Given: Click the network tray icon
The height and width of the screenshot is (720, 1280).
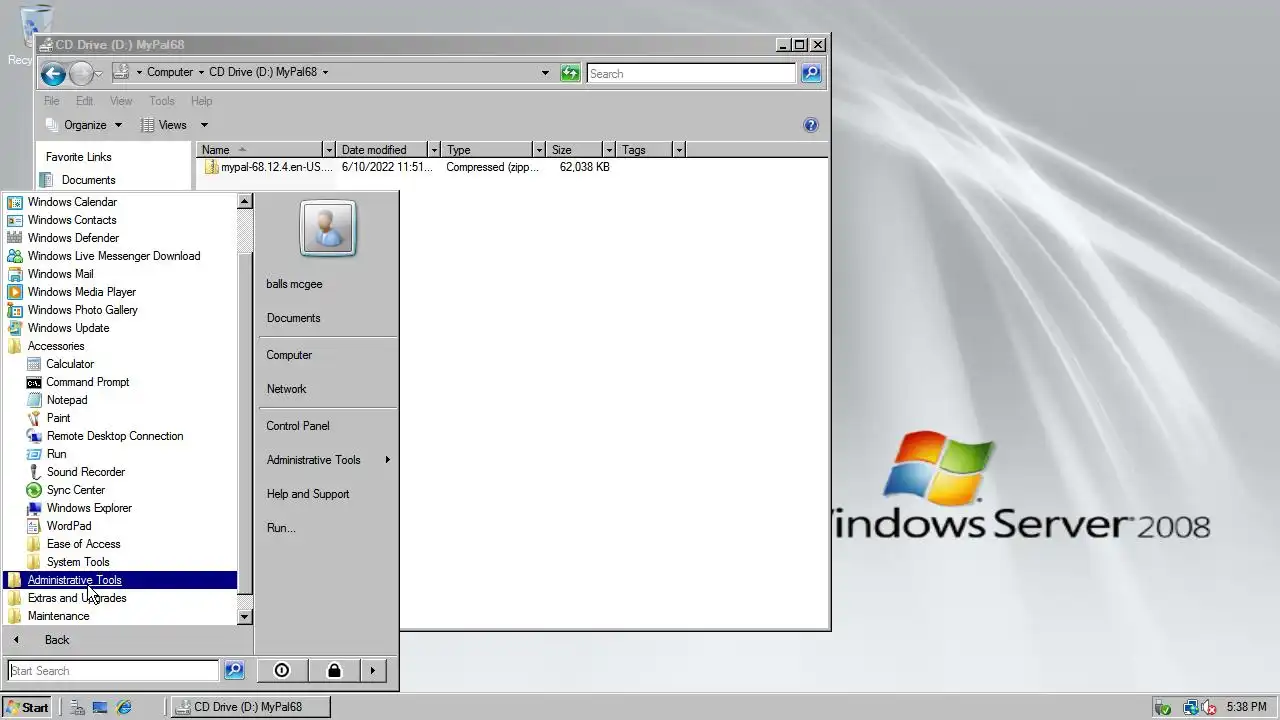Looking at the screenshot, I should tap(1190, 707).
